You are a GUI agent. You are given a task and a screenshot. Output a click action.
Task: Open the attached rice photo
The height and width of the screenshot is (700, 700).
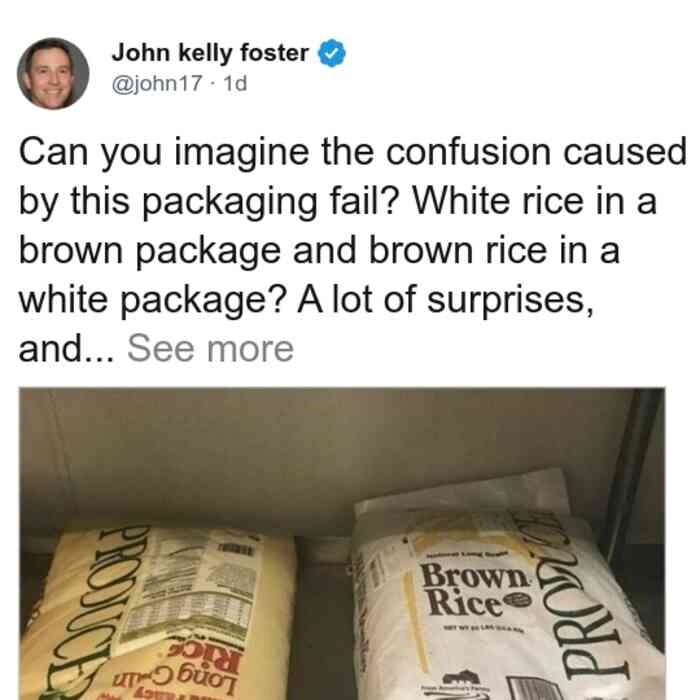(x=342, y=543)
